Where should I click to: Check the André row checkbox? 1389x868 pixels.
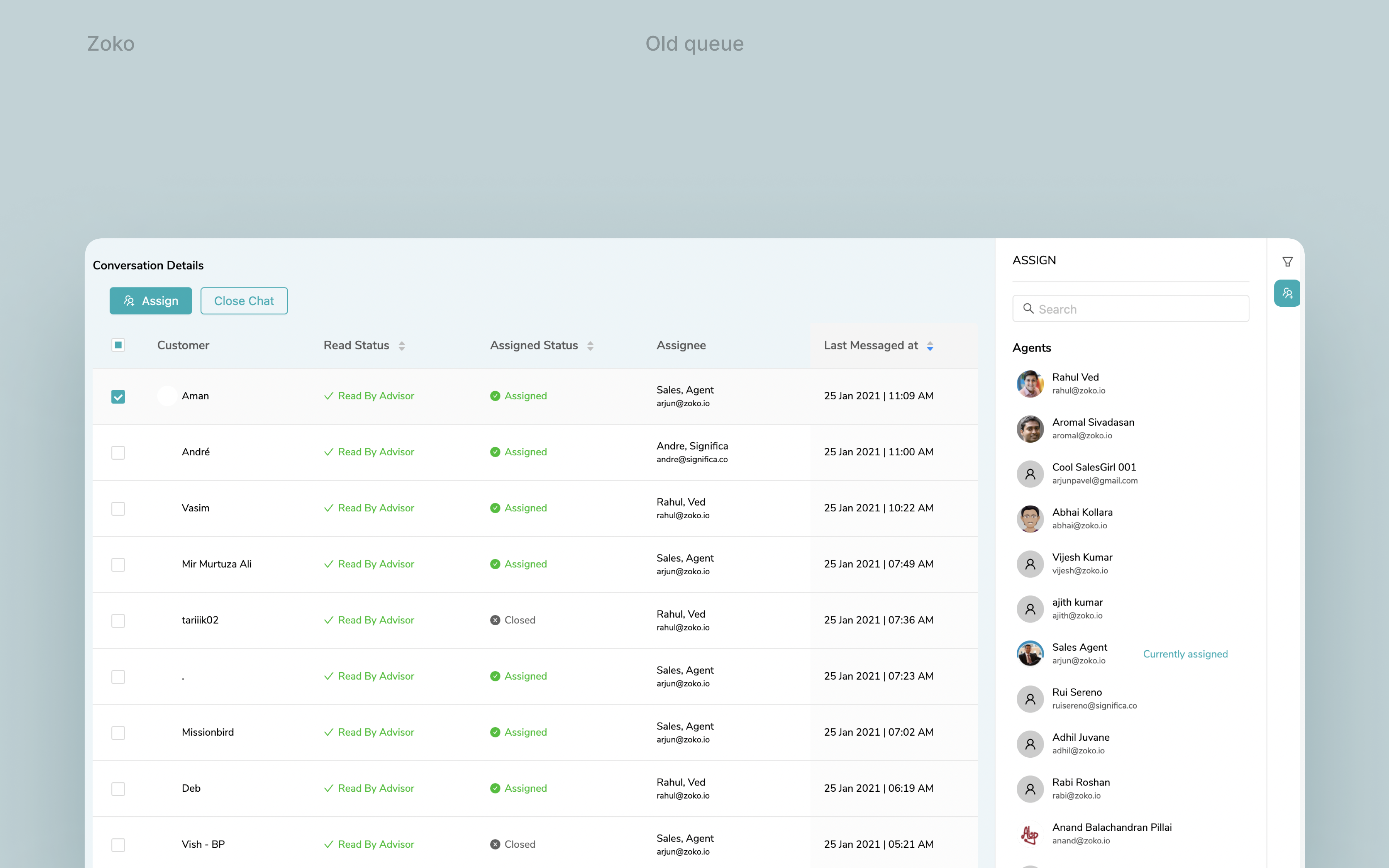pos(118,452)
